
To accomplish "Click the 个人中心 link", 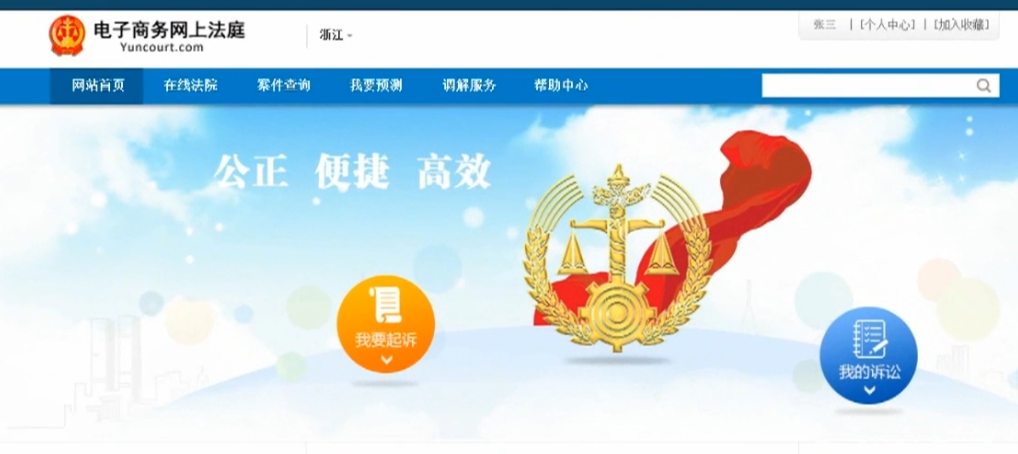I will (x=888, y=25).
